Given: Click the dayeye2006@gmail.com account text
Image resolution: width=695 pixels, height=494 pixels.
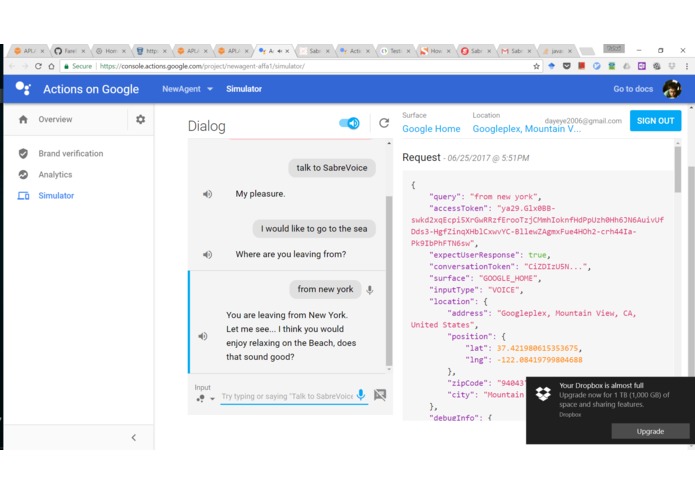Looking at the screenshot, I should [583, 121].
